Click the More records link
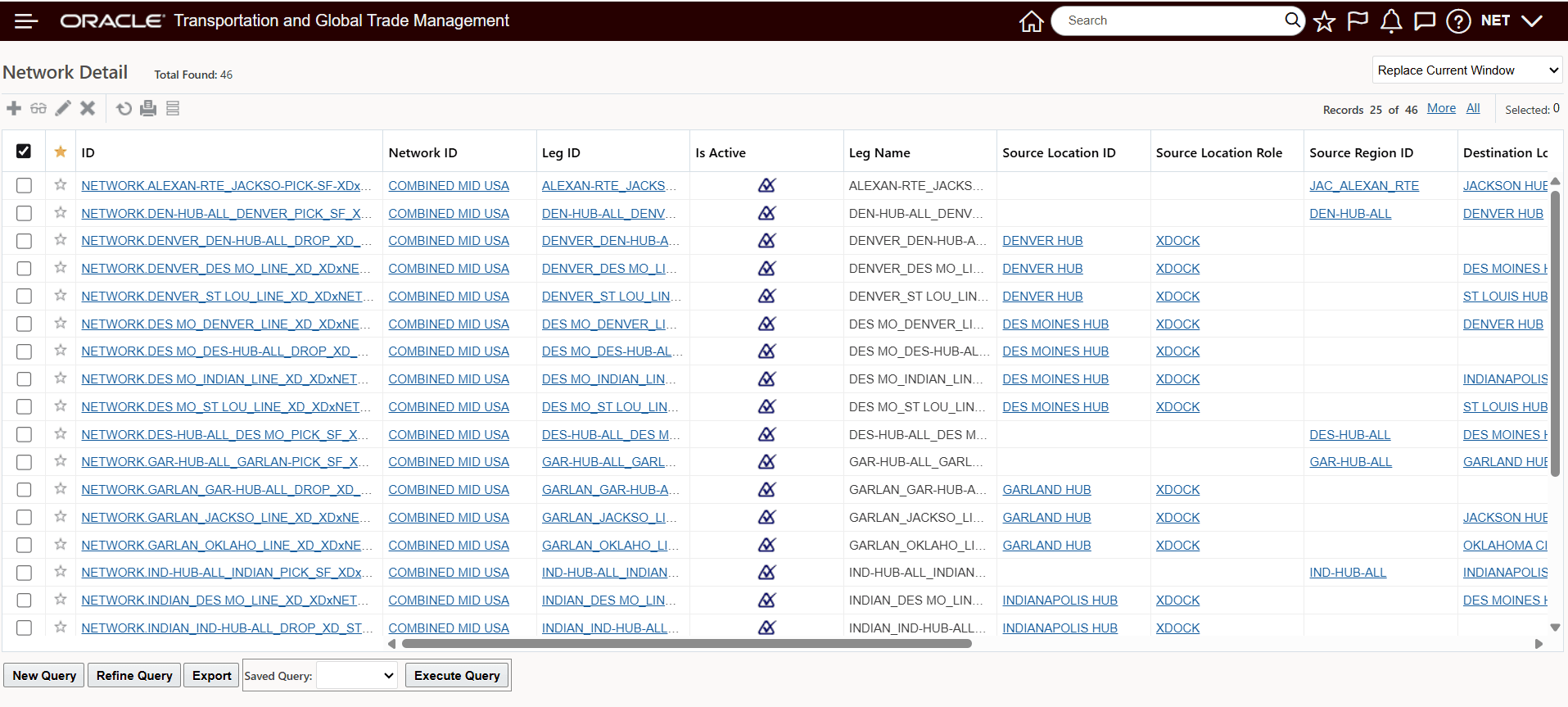The image size is (1568, 707). coord(1441,108)
